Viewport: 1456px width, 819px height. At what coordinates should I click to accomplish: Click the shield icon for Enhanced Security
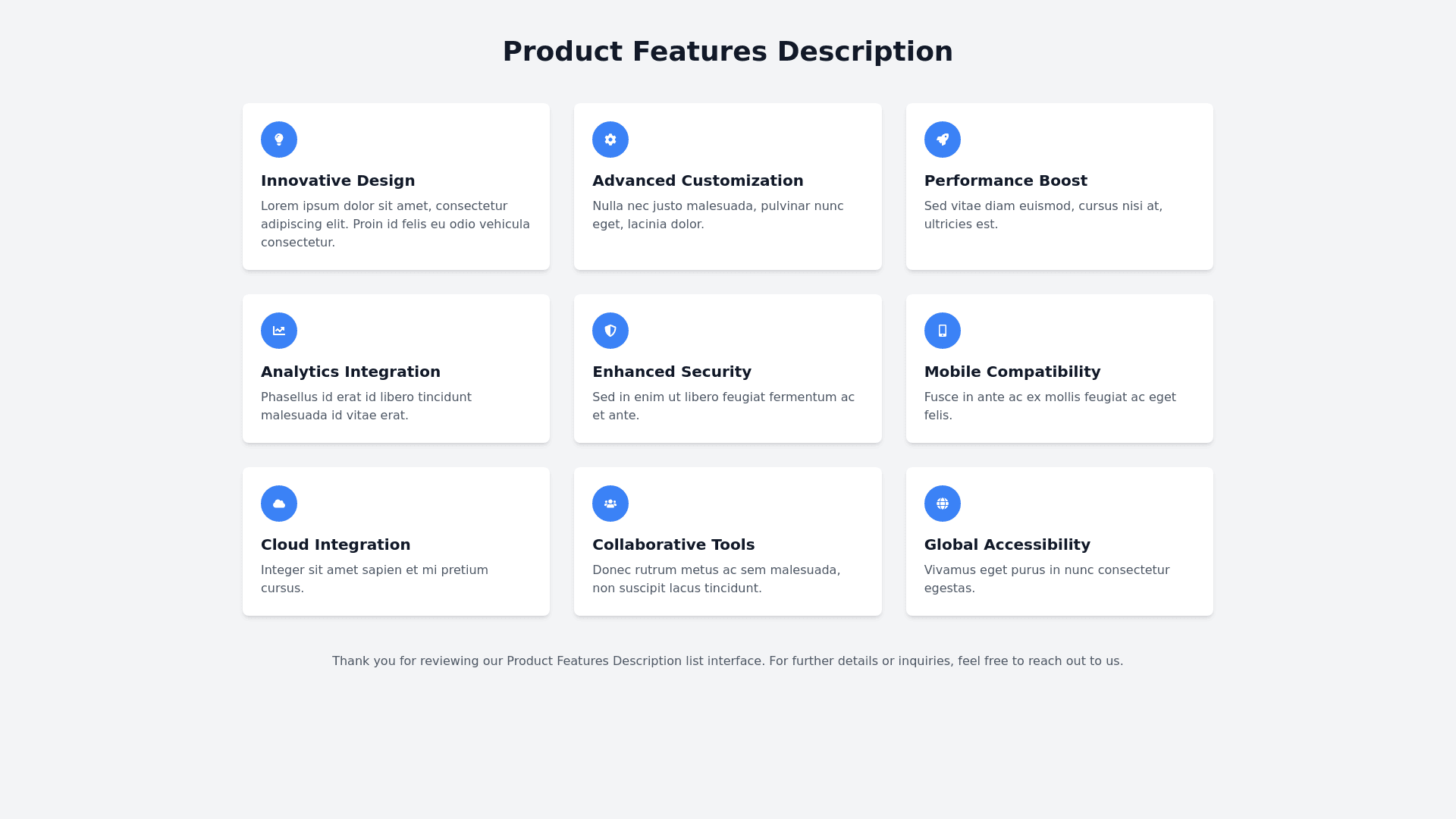click(610, 331)
